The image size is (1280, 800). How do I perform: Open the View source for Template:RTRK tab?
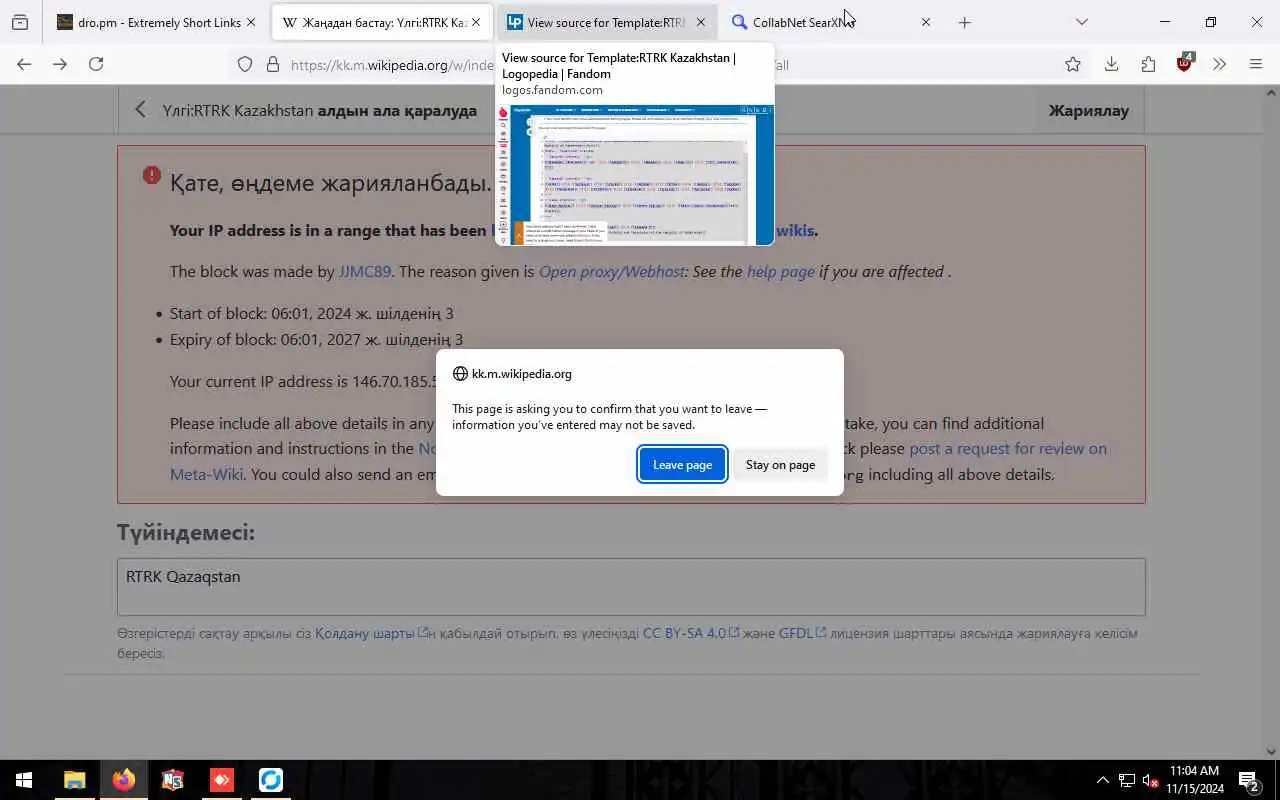click(x=607, y=22)
